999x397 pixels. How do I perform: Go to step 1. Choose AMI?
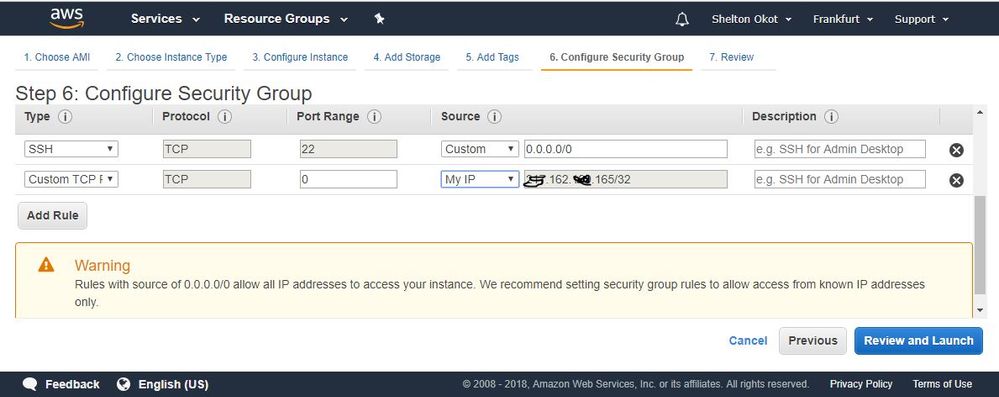57,57
